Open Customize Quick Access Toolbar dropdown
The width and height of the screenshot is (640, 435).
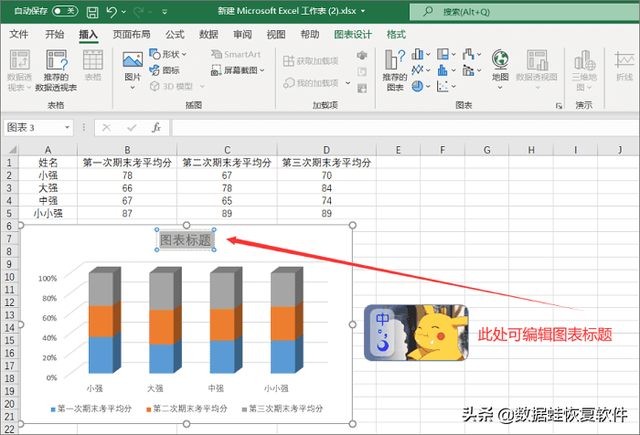[164, 12]
